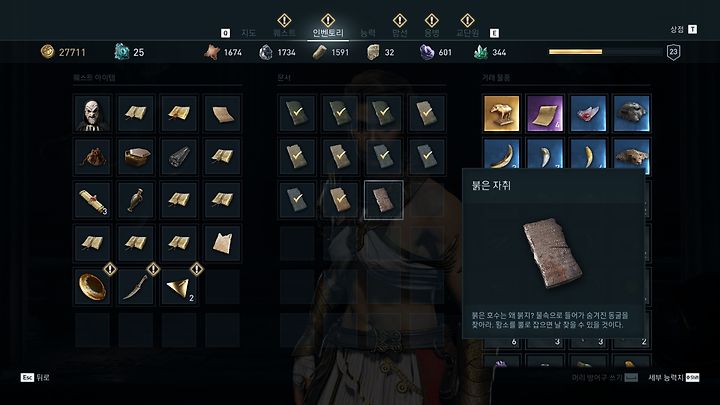Select the golden triangle item with count 2
Image resolution: width=720 pixels, height=405 pixels.
tap(179, 287)
